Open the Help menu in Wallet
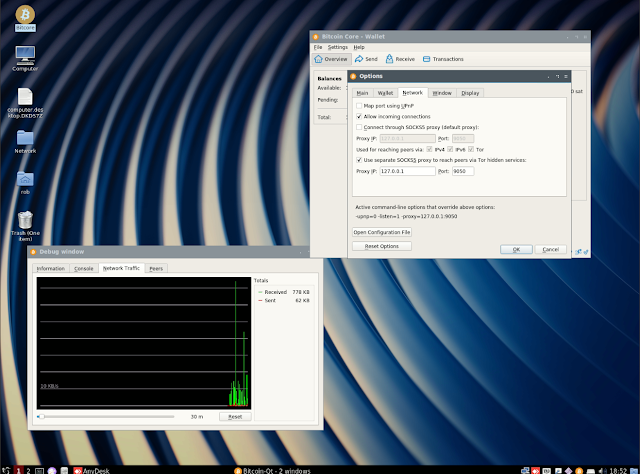Image resolution: width=640 pixels, height=474 pixels. (x=359, y=47)
